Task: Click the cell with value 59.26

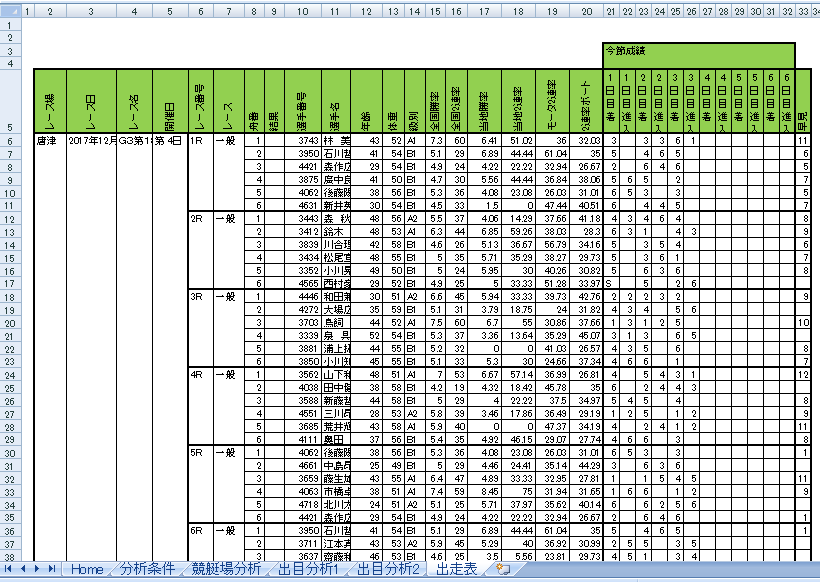Action: [518, 232]
